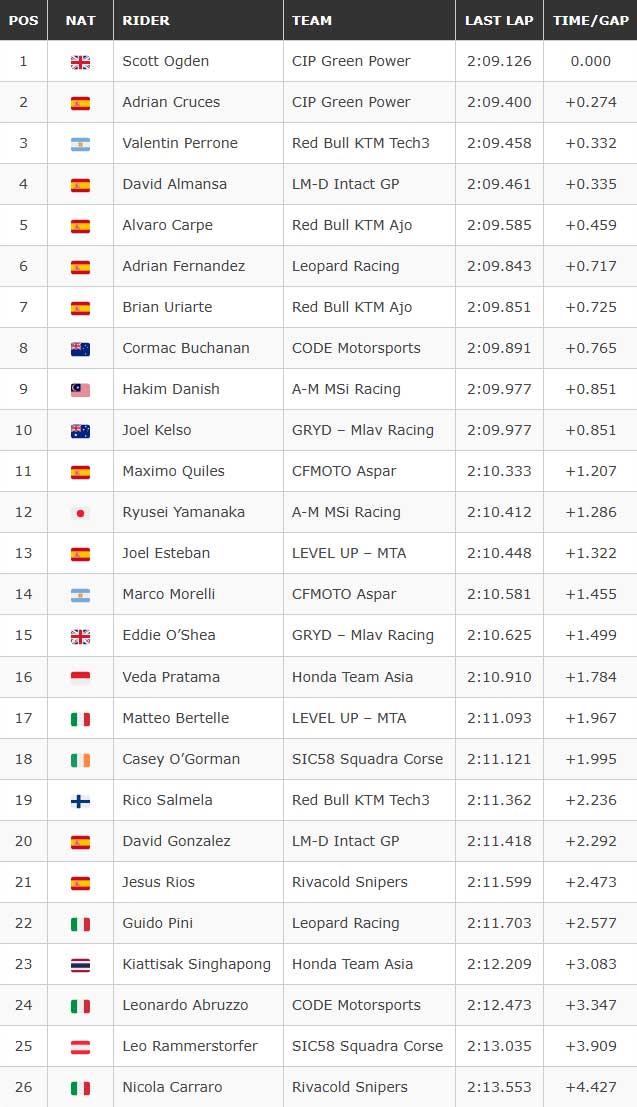Select rider Maximo Quiles

coord(173,471)
